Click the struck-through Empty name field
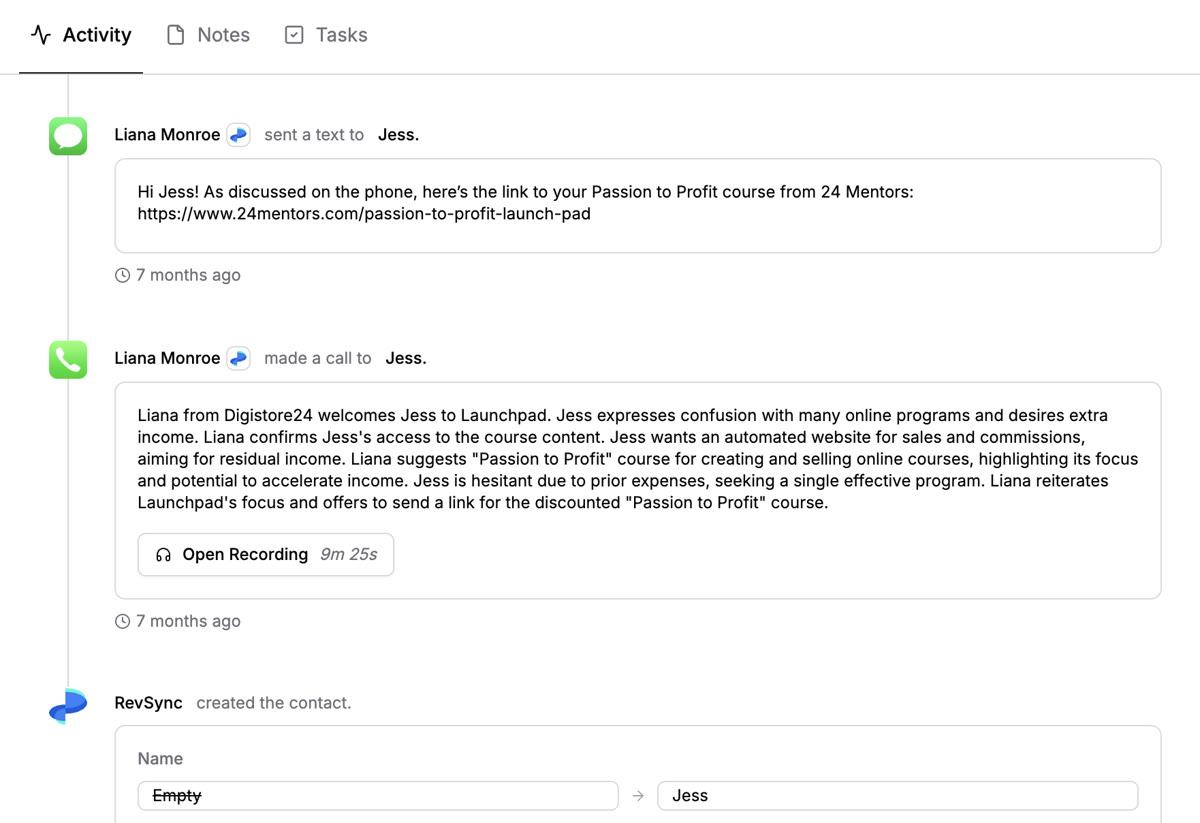 (x=377, y=795)
